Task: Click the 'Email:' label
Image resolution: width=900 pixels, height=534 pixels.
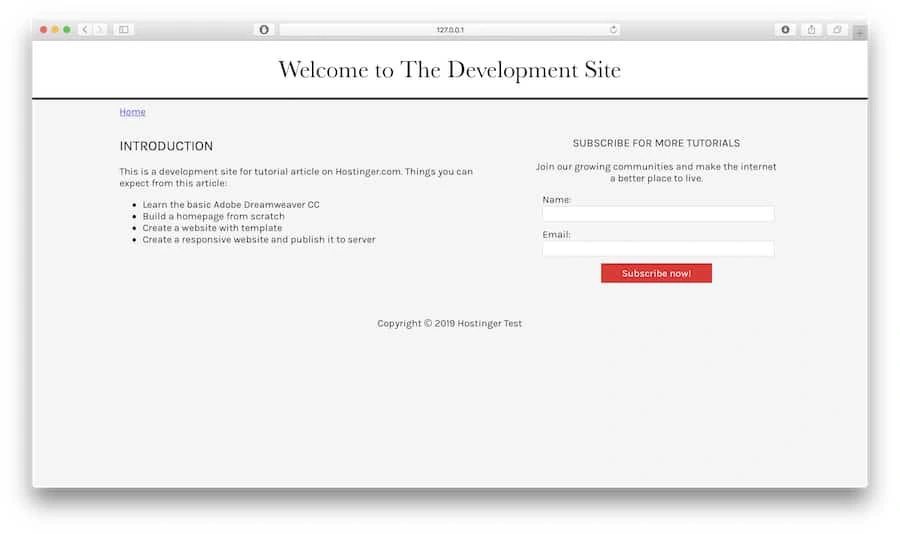Action: pyautogui.click(x=556, y=234)
